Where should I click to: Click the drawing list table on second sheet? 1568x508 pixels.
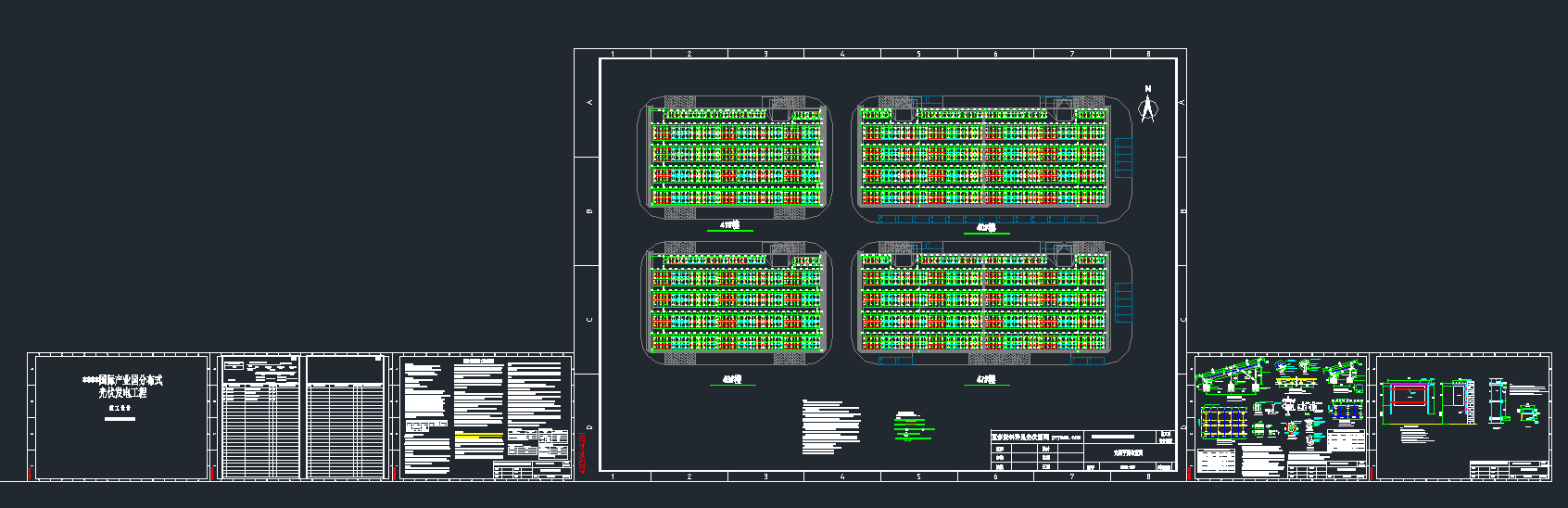coord(261,417)
